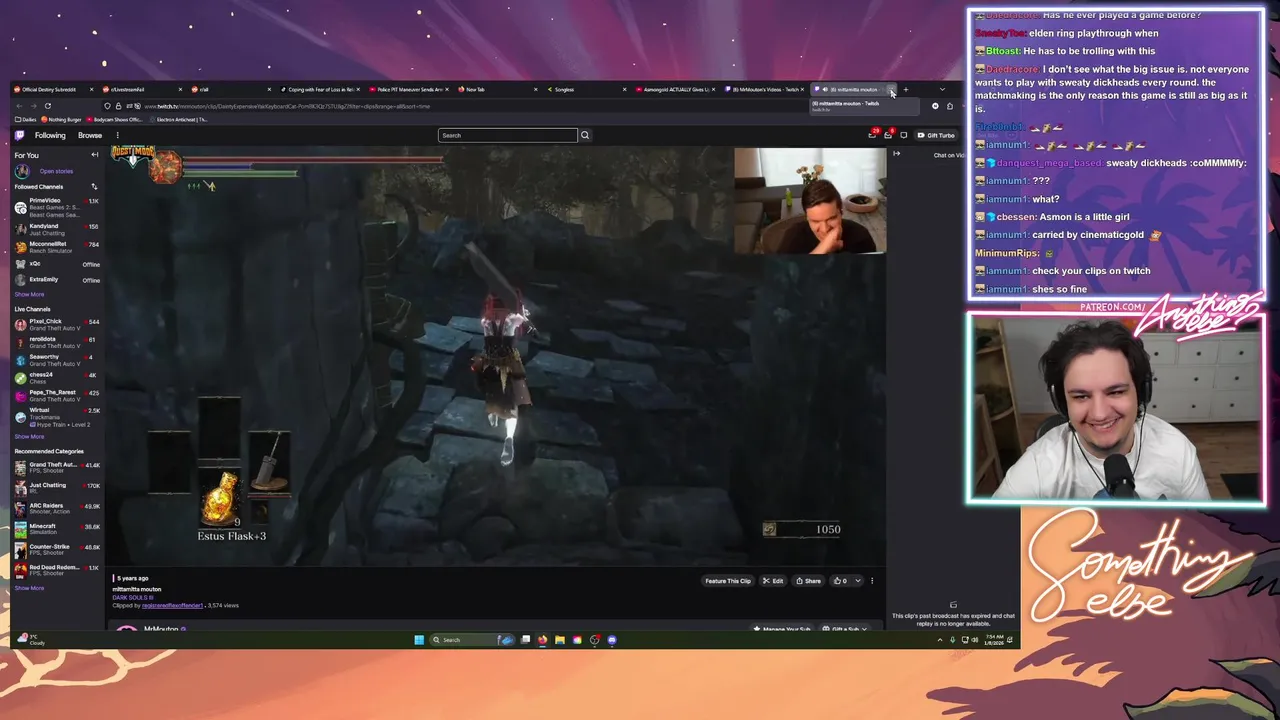Open the whispers chat bubble icon
This screenshot has height=720, width=1280.
coord(904,135)
